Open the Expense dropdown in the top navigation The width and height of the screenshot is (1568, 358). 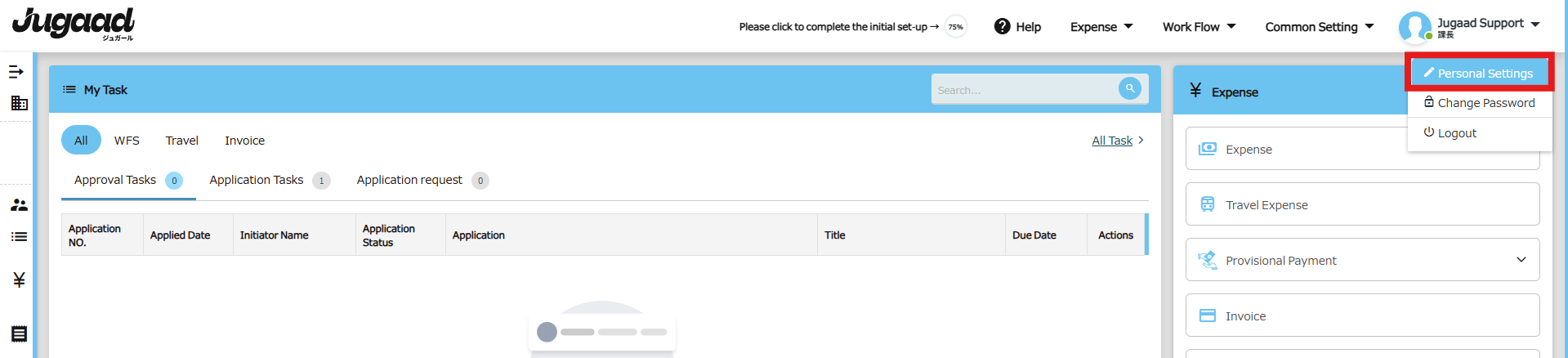tap(1101, 27)
